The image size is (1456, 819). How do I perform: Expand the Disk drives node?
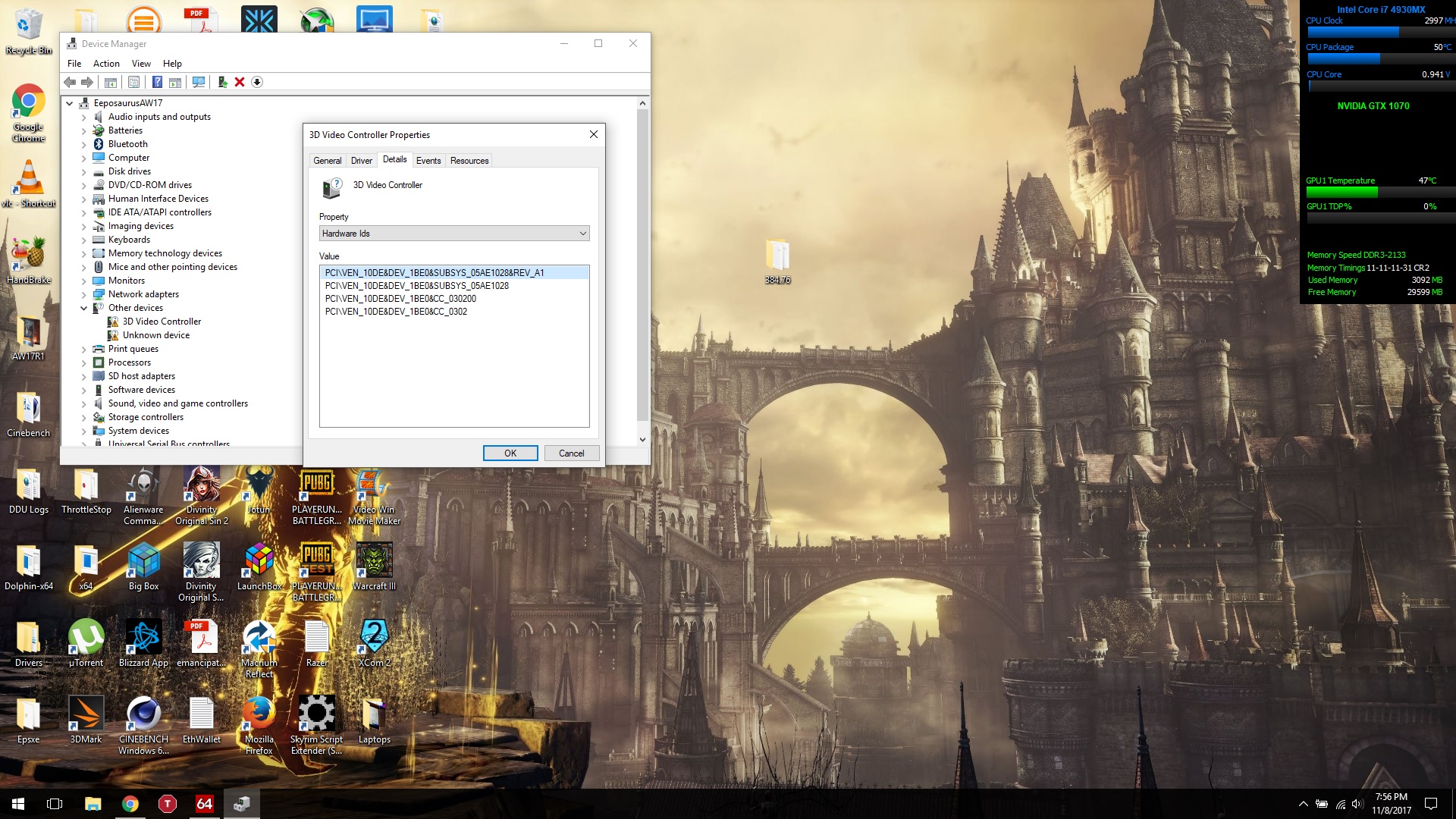[x=84, y=171]
